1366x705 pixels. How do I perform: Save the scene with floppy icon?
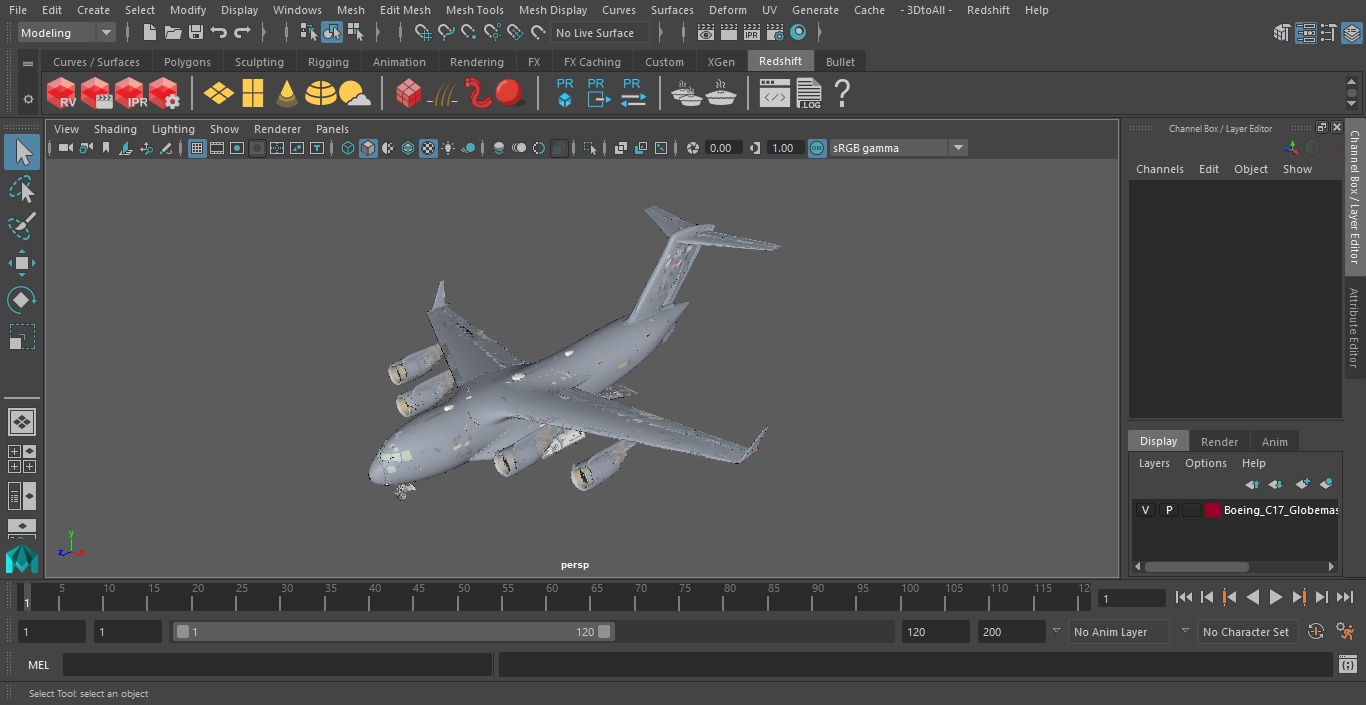click(x=196, y=33)
